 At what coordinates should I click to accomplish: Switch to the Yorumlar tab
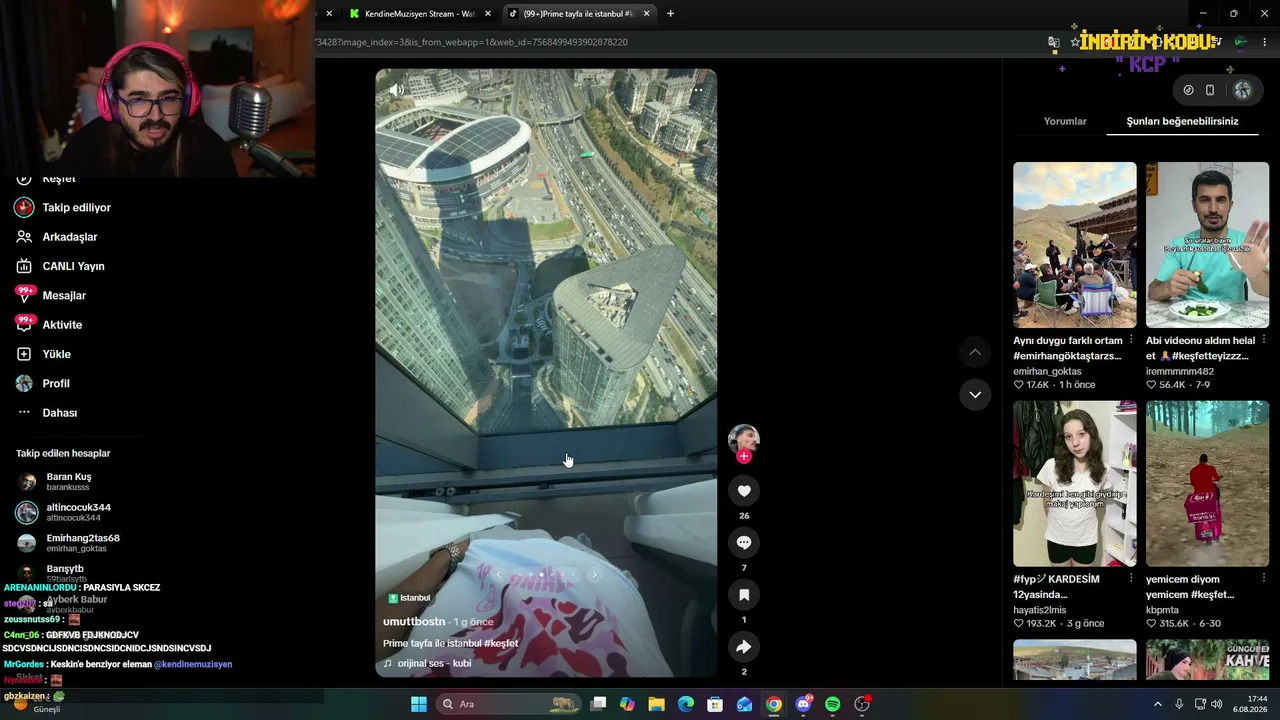click(1065, 121)
